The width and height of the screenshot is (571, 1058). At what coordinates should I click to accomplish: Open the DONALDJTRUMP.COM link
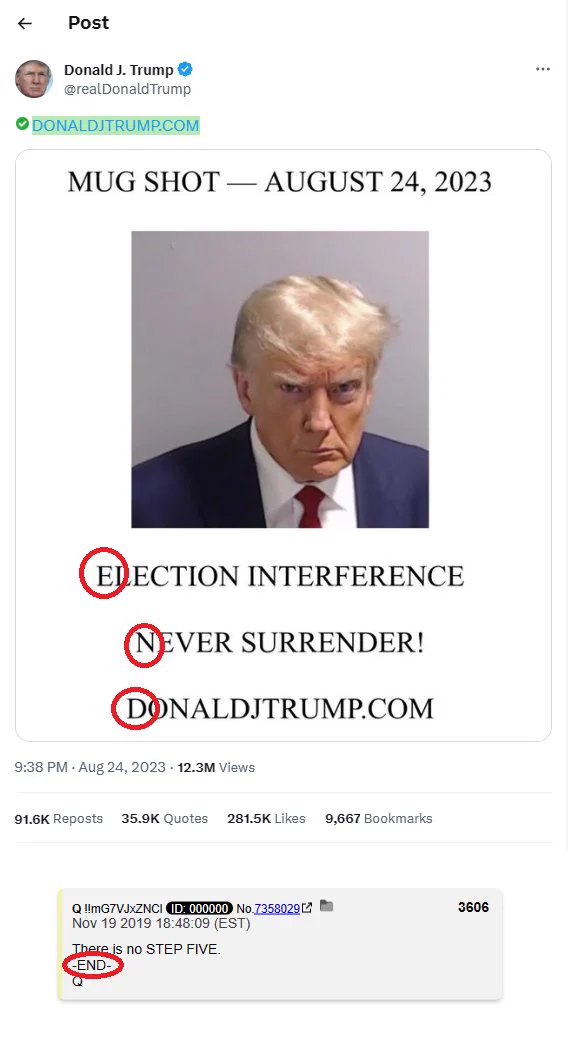click(x=115, y=126)
